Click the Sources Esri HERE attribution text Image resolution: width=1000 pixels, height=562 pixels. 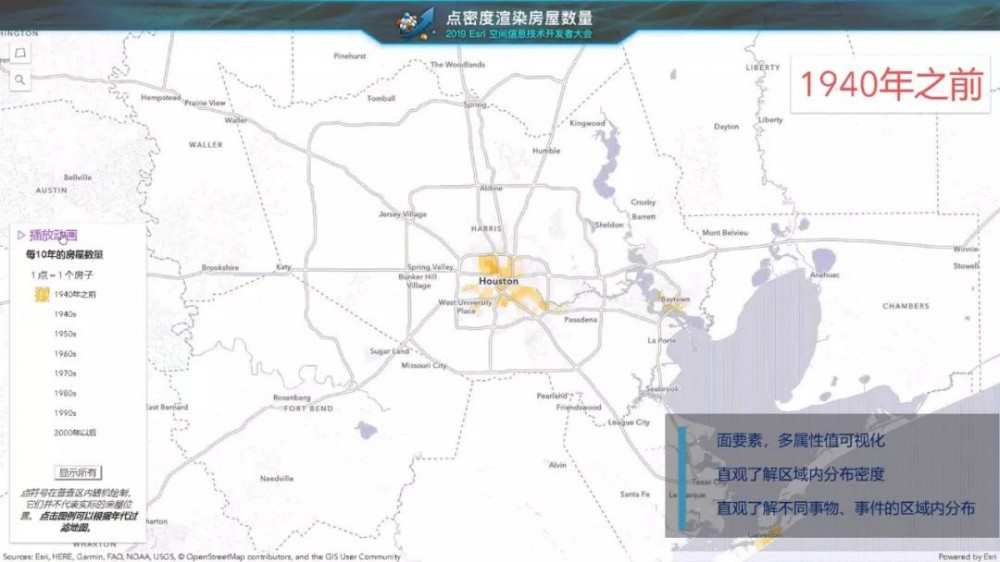coord(202,557)
